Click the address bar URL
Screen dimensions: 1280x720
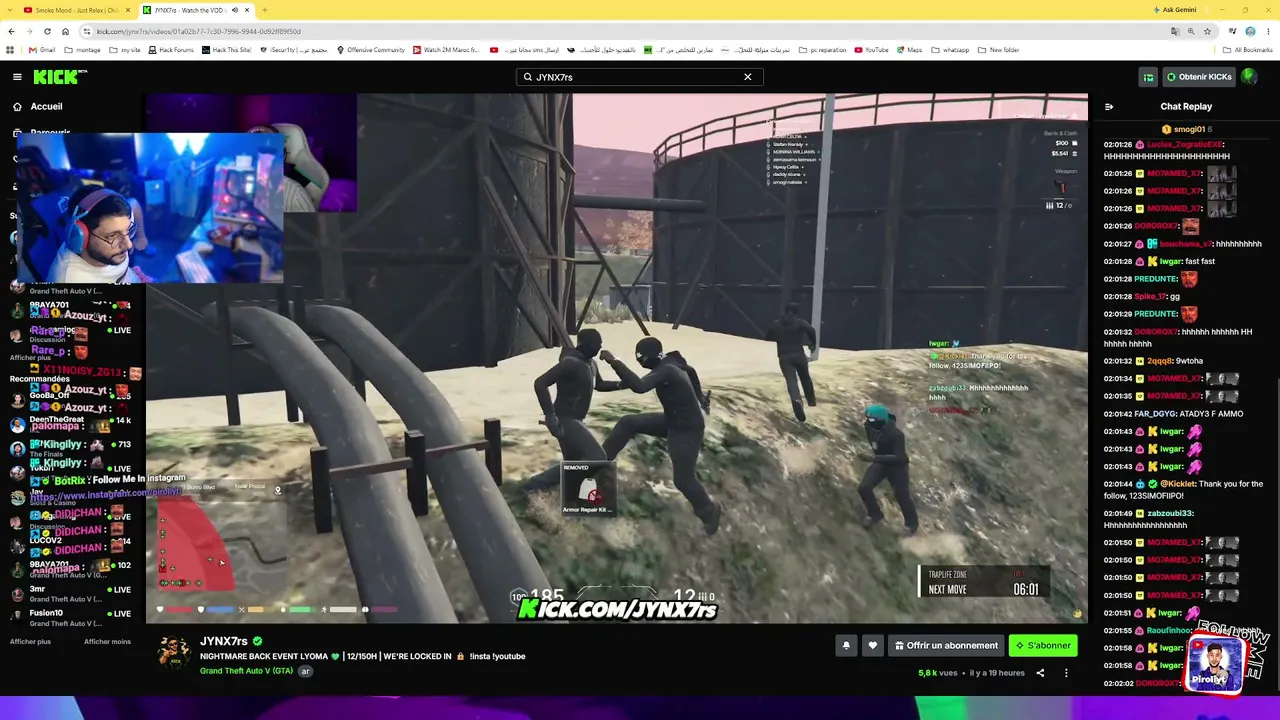pyautogui.click(x=198, y=32)
